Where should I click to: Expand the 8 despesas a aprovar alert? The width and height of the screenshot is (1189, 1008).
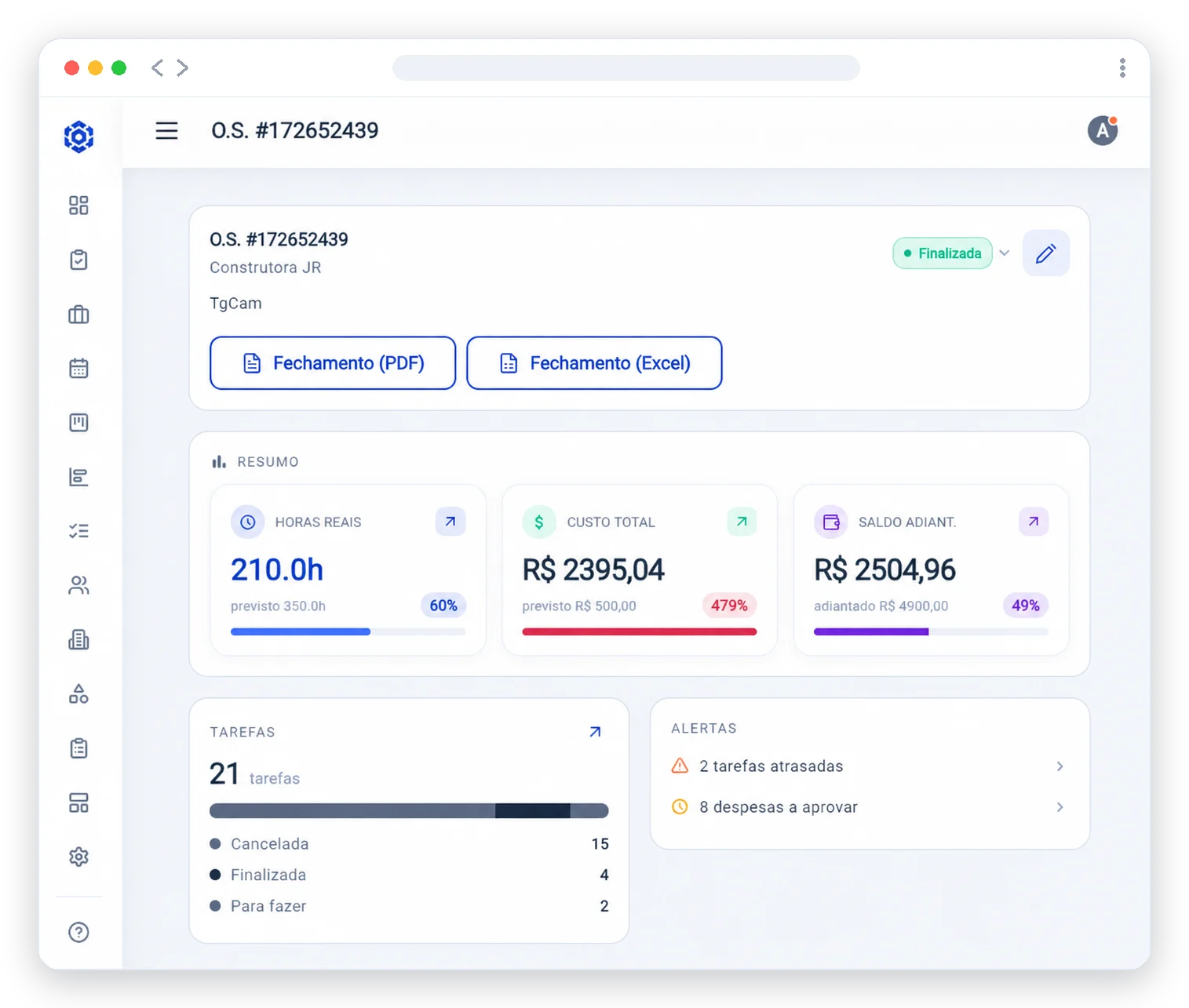point(869,807)
